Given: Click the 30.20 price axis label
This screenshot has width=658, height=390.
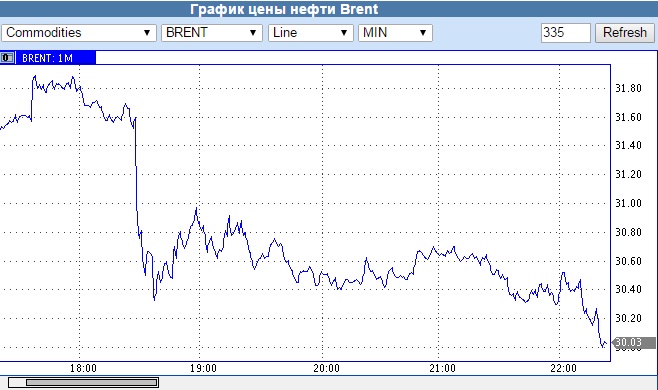Looking at the screenshot, I should (x=629, y=319).
